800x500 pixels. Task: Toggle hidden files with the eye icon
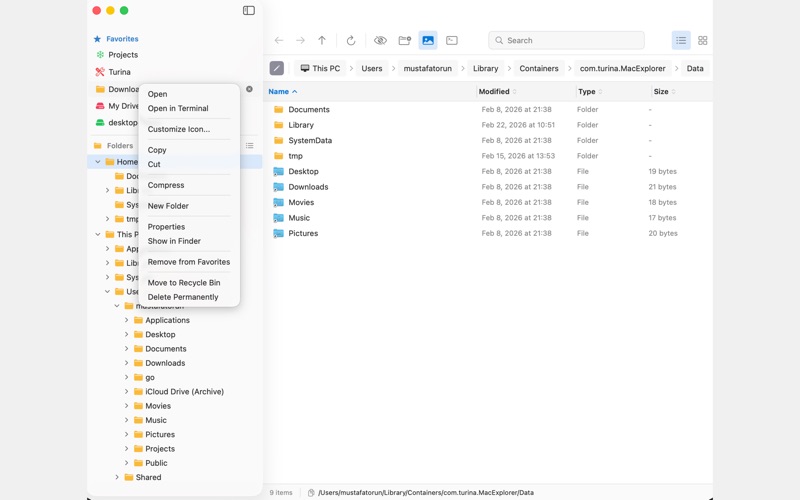tap(380, 40)
